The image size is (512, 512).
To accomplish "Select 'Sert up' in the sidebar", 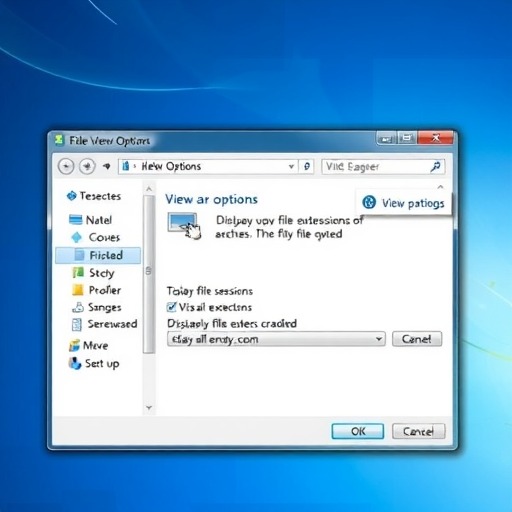I will point(102,364).
